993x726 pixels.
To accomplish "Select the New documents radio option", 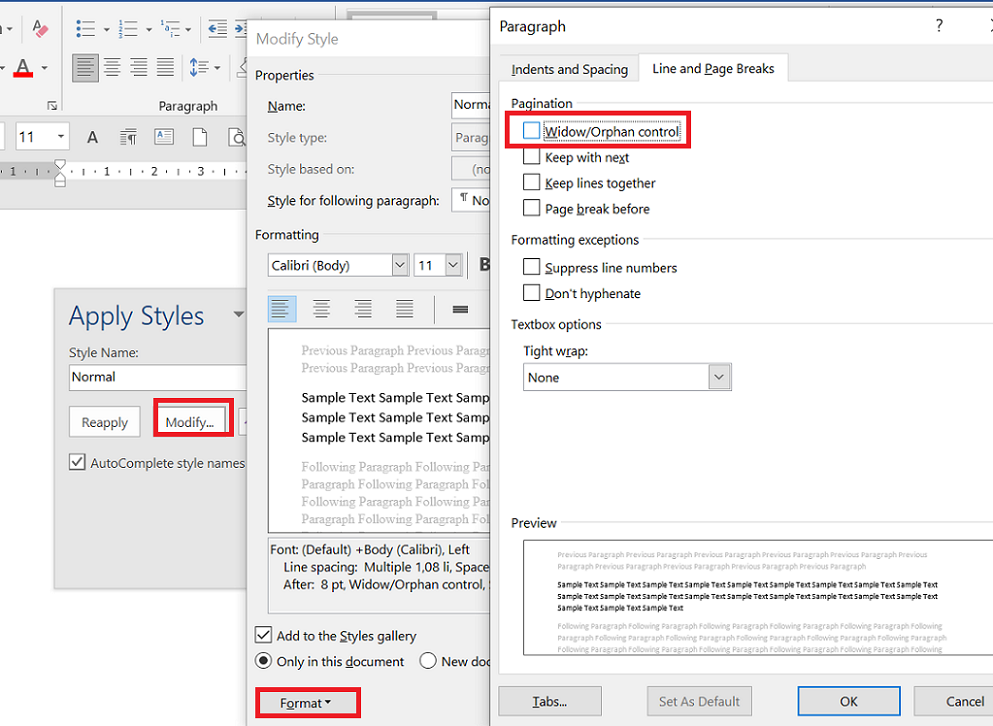I will tap(428, 661).
